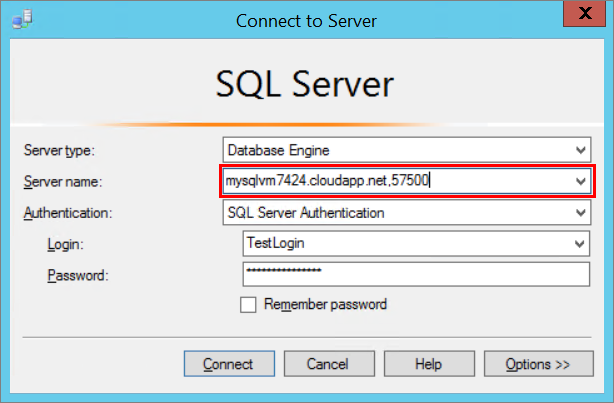Click the TestLogin login field
This screenshot has height=403, width=614.
point(405,244)
